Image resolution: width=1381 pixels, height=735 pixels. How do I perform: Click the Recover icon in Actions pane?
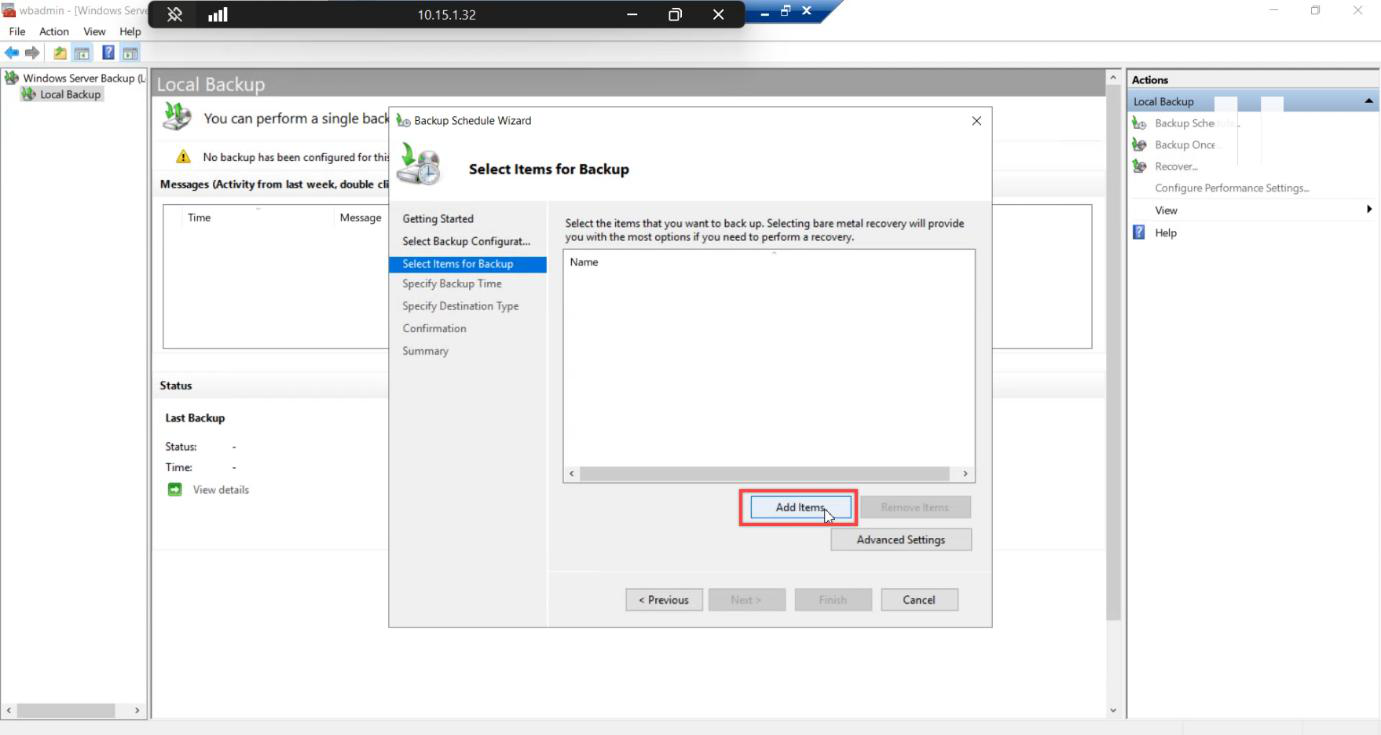click(x=1139, y=166)
